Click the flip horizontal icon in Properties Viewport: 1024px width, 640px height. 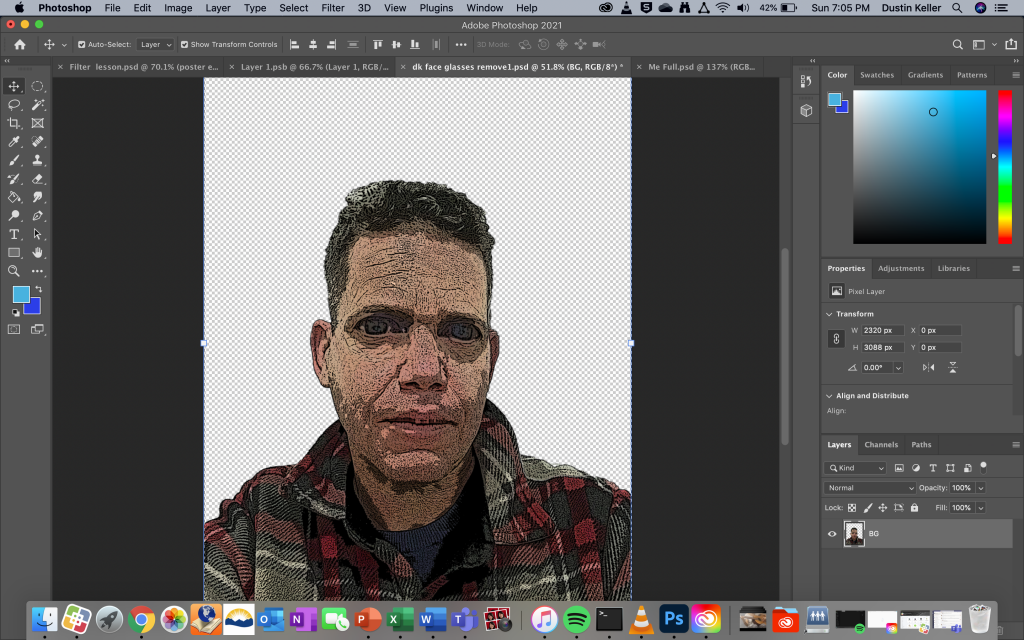929,367
